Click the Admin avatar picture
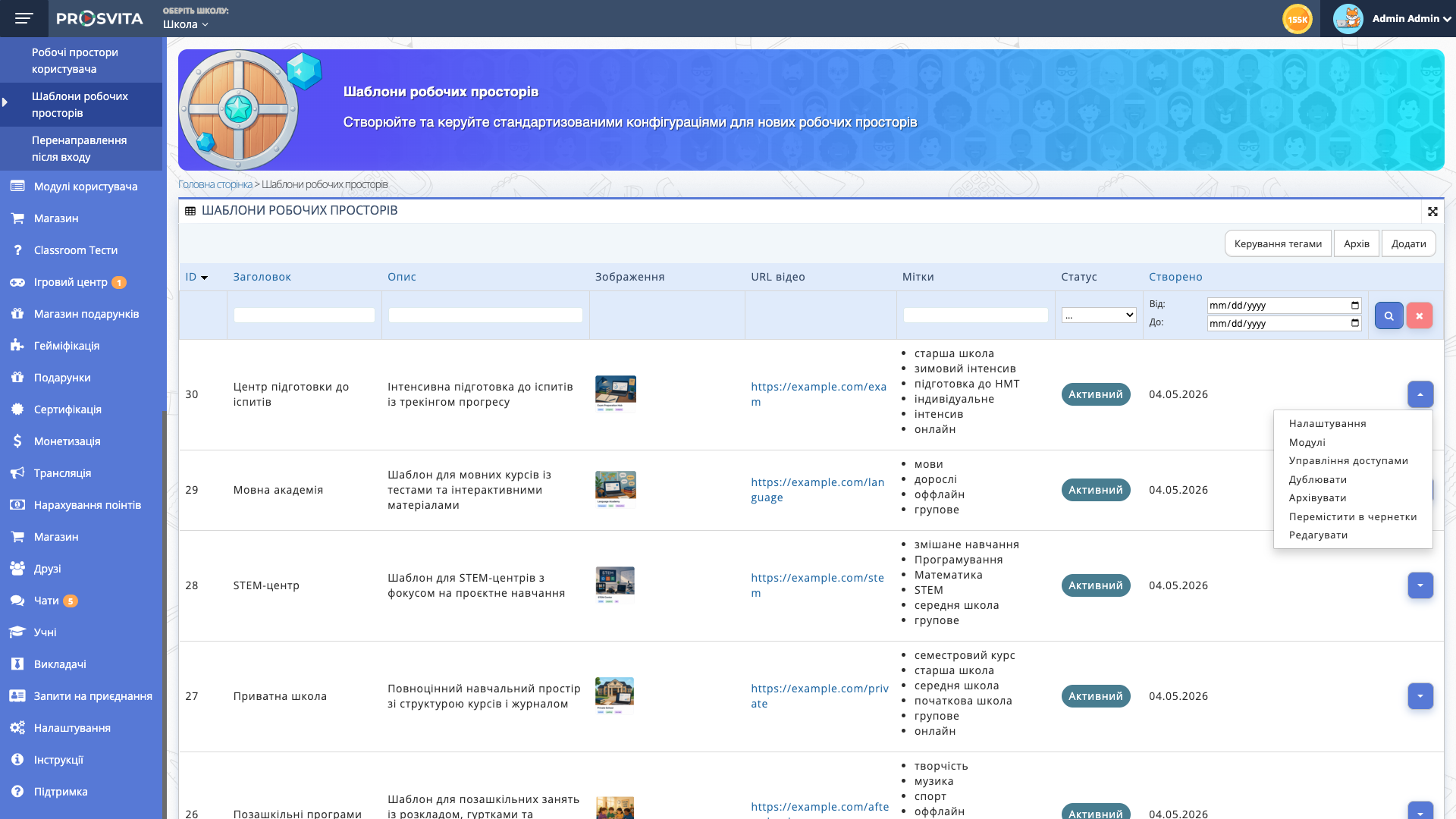 [1348, 19]
